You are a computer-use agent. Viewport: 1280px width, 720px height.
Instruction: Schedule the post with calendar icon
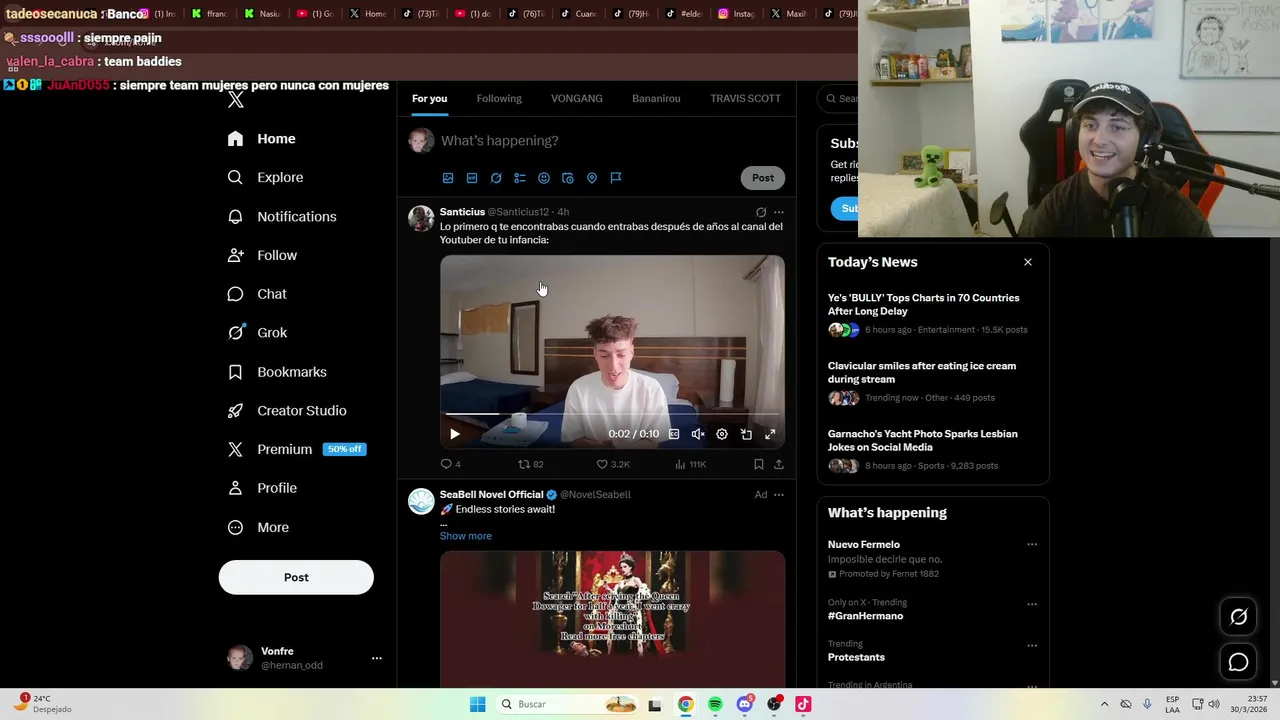[x=568, y=178]
